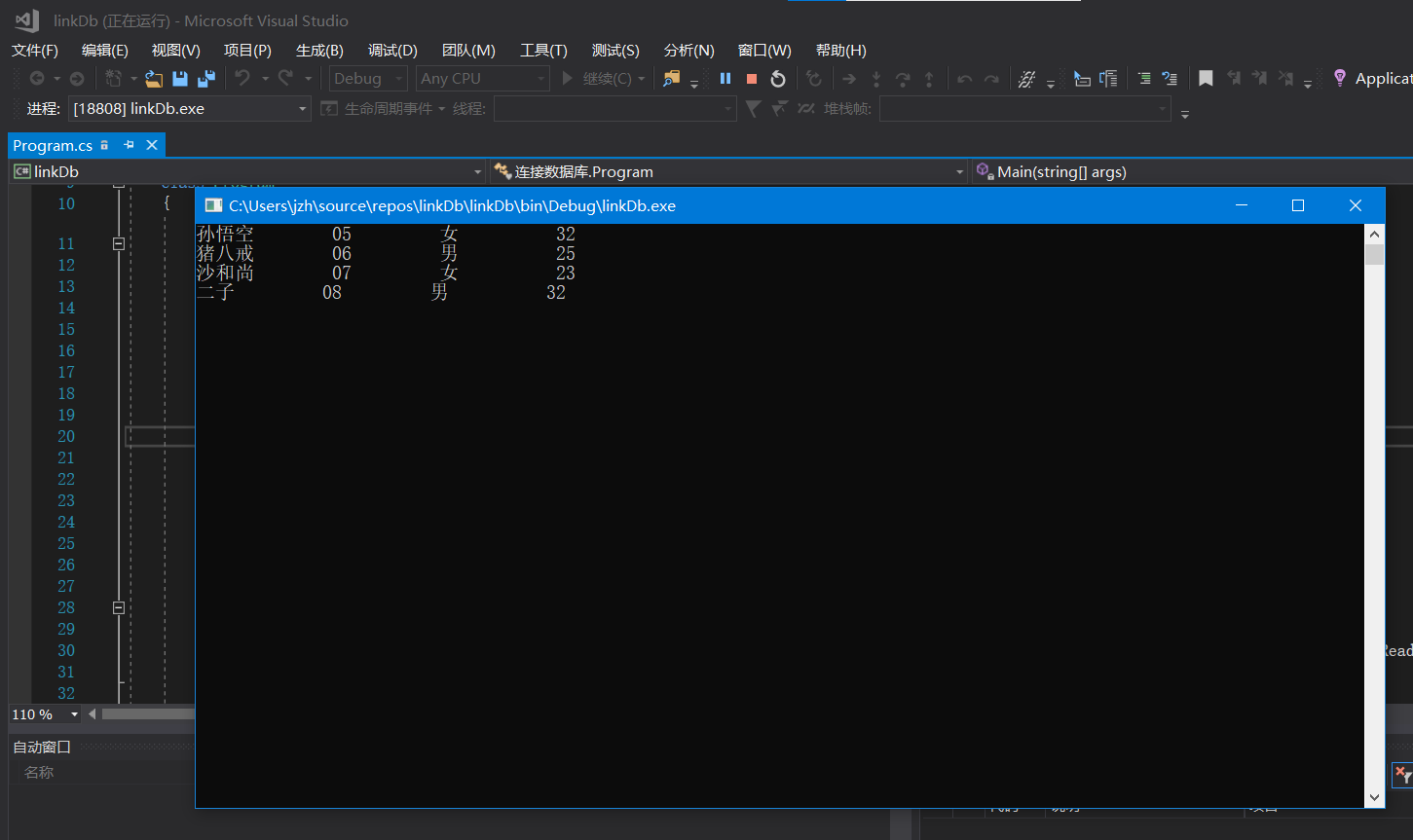Click the comment selection lines icon
Screen dimensions: 1413x840
point(1144,79)
